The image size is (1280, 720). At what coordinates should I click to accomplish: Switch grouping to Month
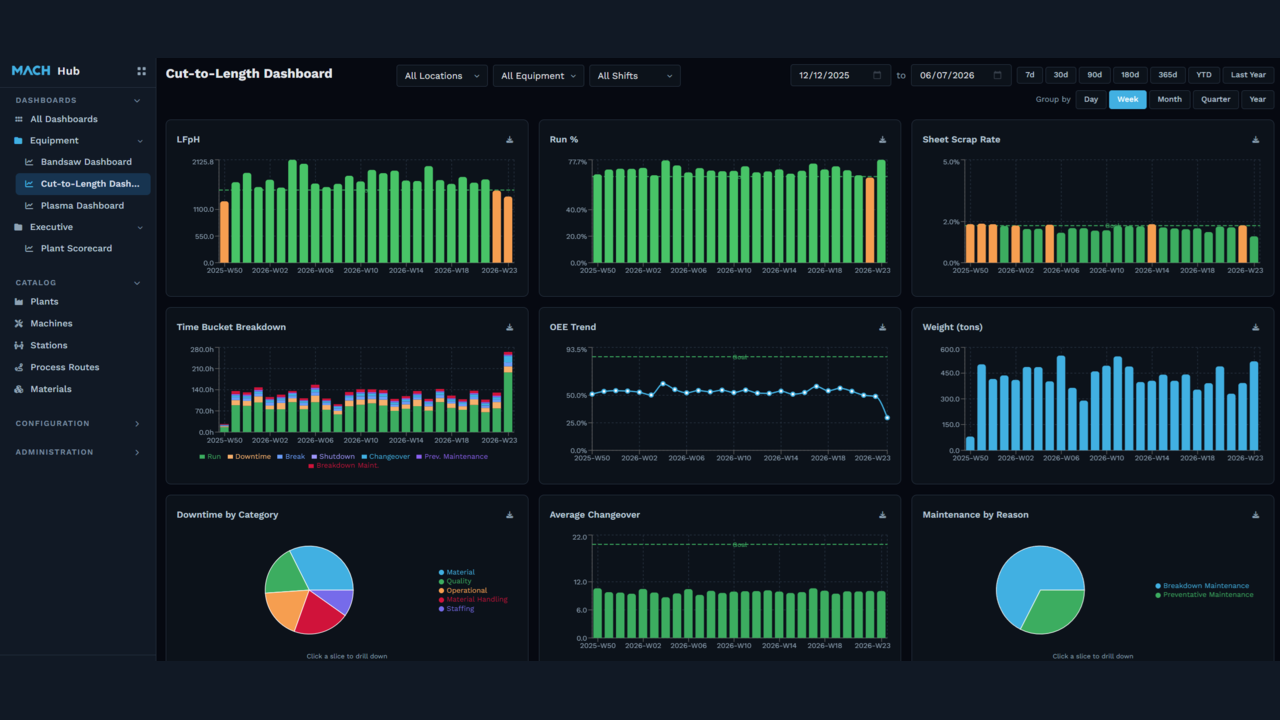(1169, 99)
